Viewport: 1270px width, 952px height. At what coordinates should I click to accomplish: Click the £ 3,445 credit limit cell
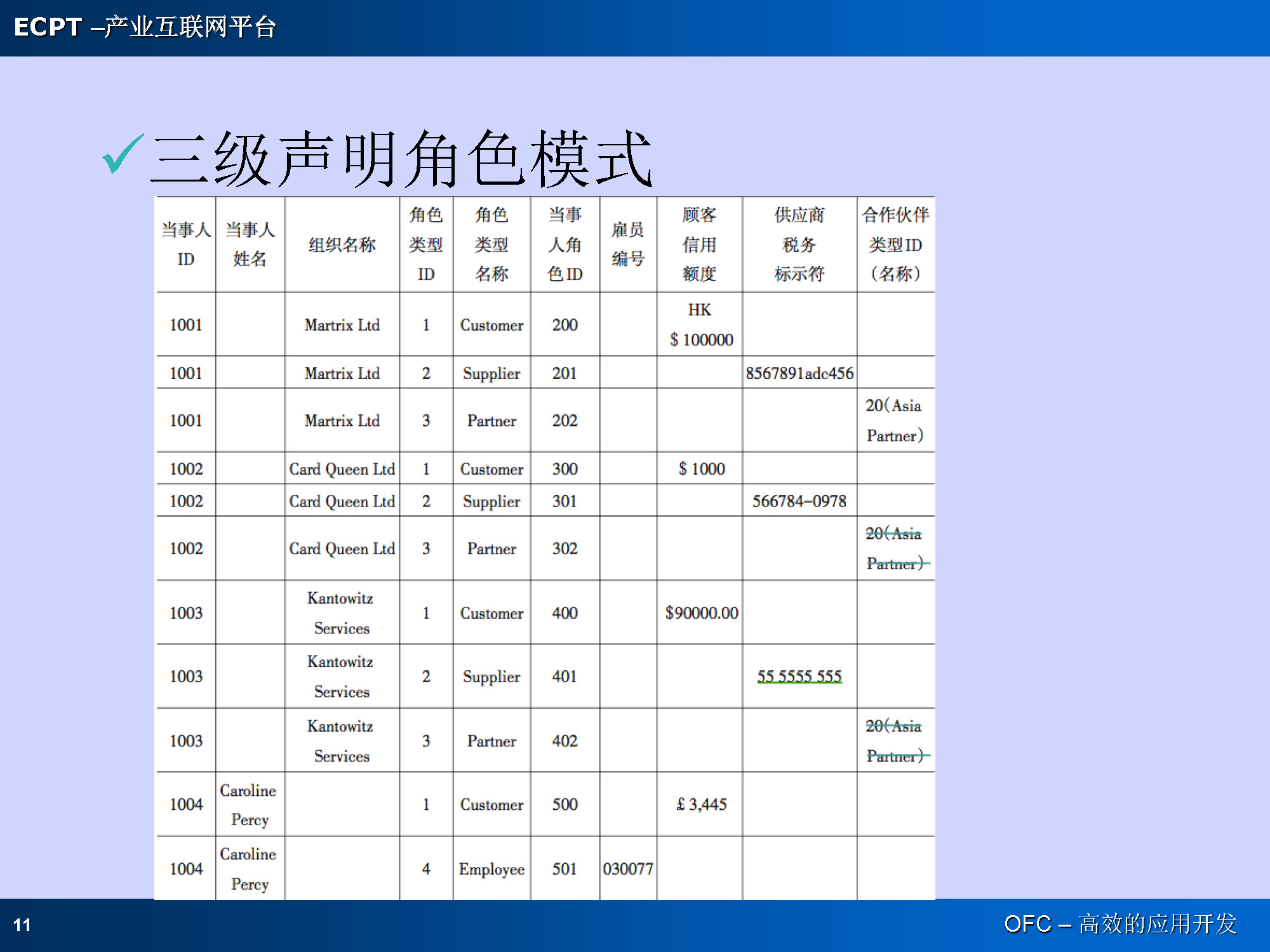coord(701,805)
